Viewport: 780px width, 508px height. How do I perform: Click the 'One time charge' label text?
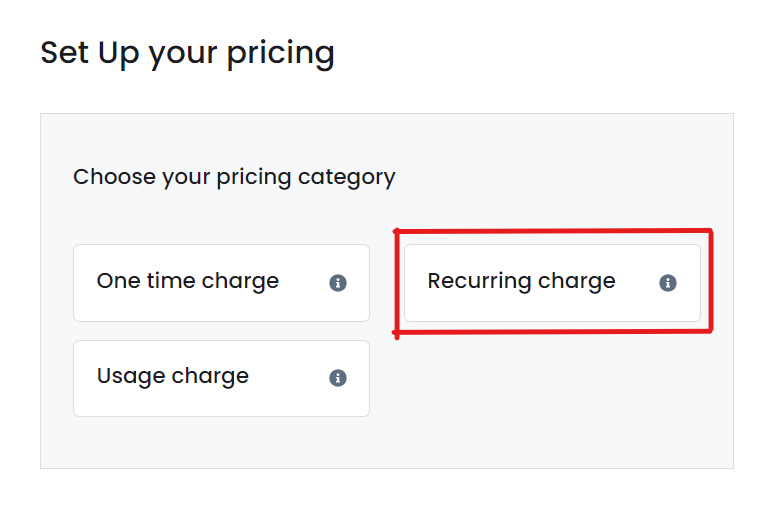(x=188, y=282)
